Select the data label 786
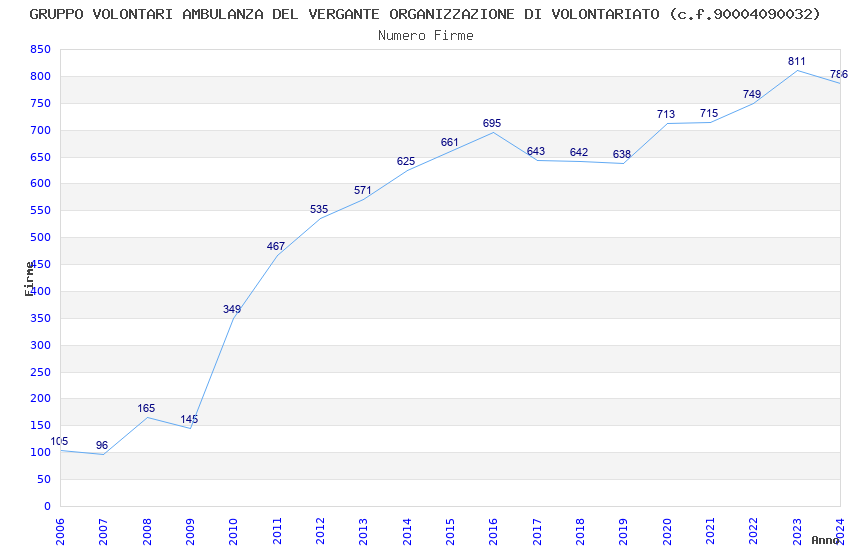The width and height of the screenshot is (850, 550). [x=839, y=74]
